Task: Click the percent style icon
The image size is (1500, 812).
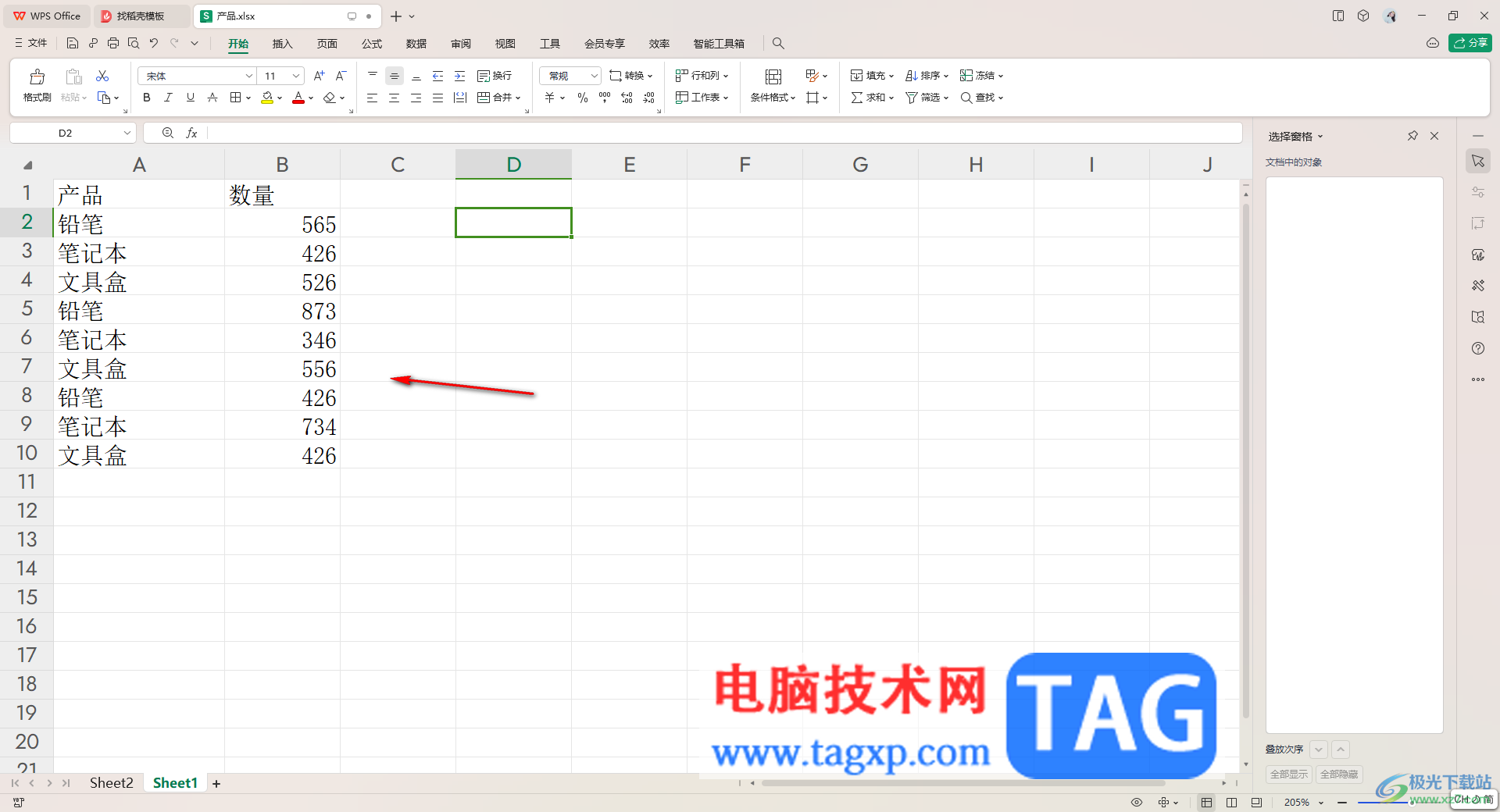Action: [x=583, y=98]
